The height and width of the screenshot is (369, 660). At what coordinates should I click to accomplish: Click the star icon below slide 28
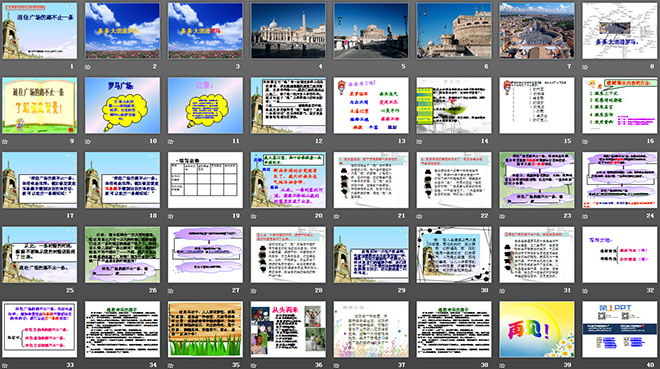(x=253, y=291)
